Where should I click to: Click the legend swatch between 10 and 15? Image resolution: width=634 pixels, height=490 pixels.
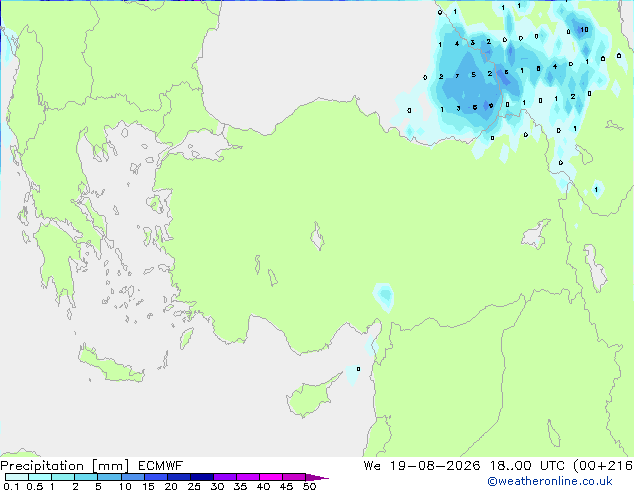[132, 477]
